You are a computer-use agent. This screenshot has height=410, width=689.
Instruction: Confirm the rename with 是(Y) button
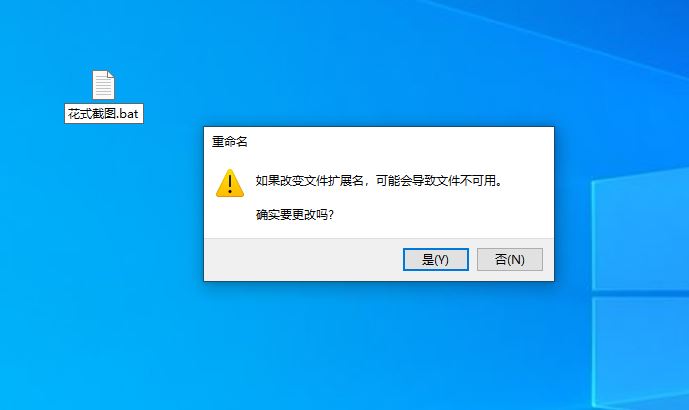point(435,259)
